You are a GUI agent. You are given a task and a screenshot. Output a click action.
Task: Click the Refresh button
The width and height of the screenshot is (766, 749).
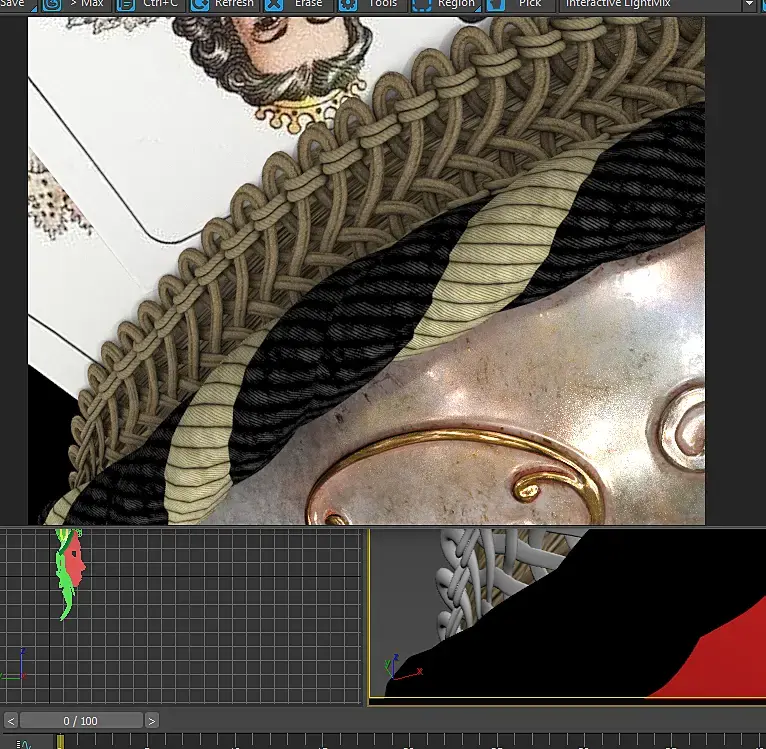[223, 5]
